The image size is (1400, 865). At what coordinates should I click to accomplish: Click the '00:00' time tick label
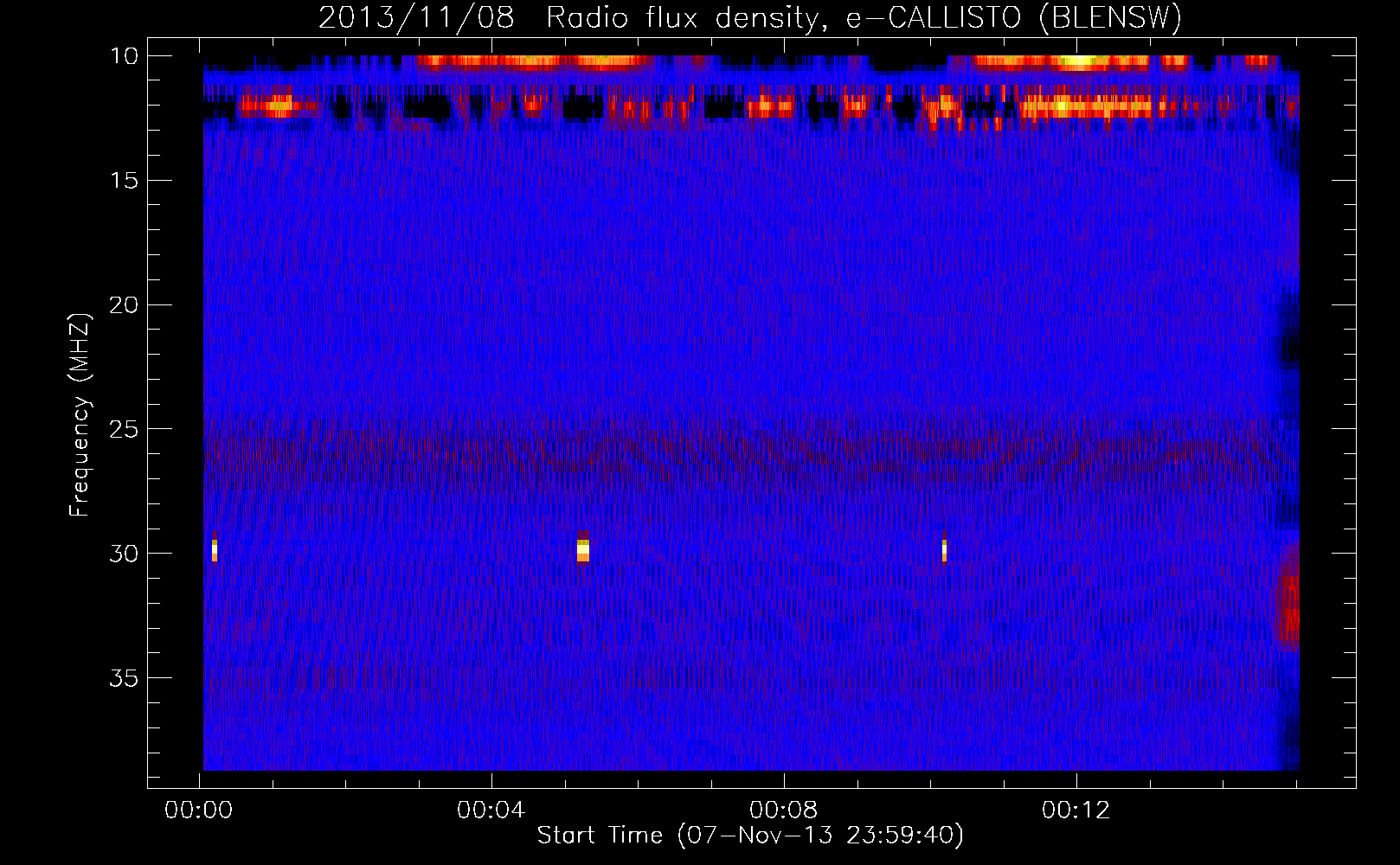click(x=199, y=811)
